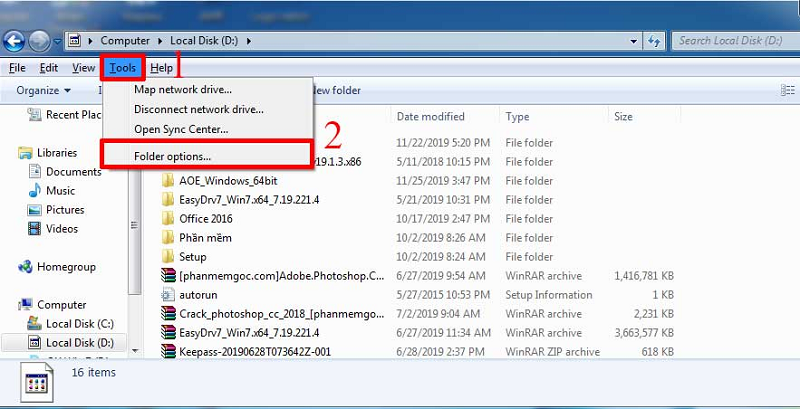This screenshot has height=409, width=800.
Task: Select Map network drive menu entry
Action: click(185, 90)
